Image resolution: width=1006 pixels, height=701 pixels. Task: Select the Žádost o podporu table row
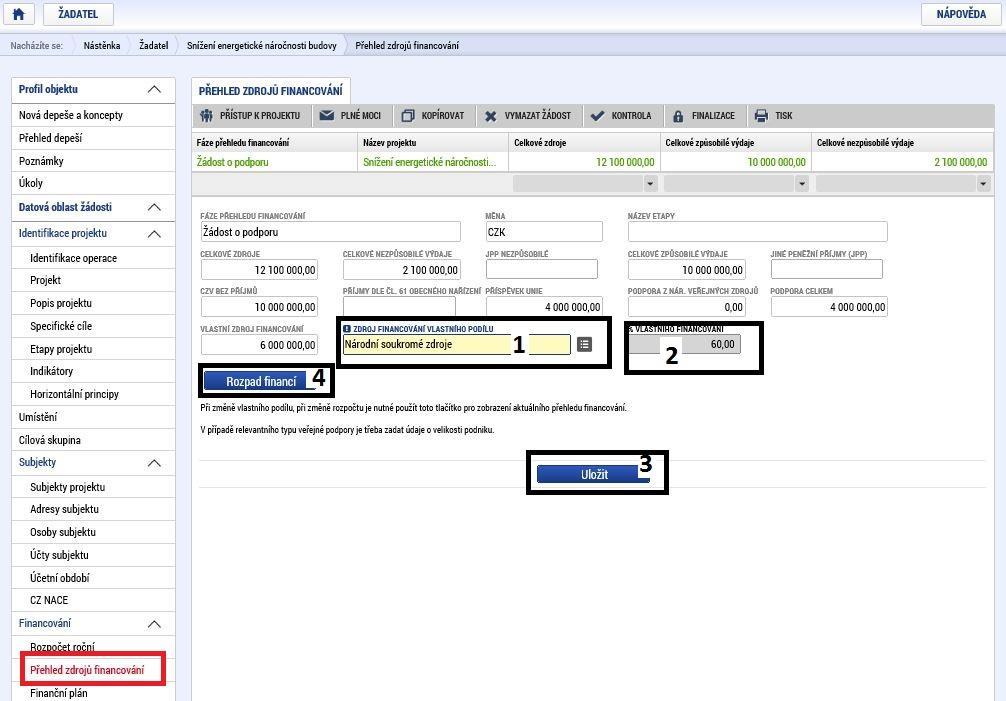[x=592, y=162]
